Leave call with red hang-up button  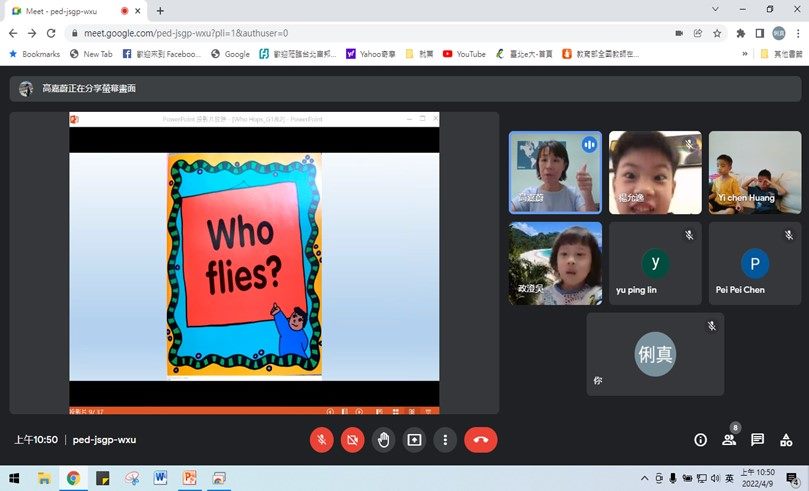point(480,439)
